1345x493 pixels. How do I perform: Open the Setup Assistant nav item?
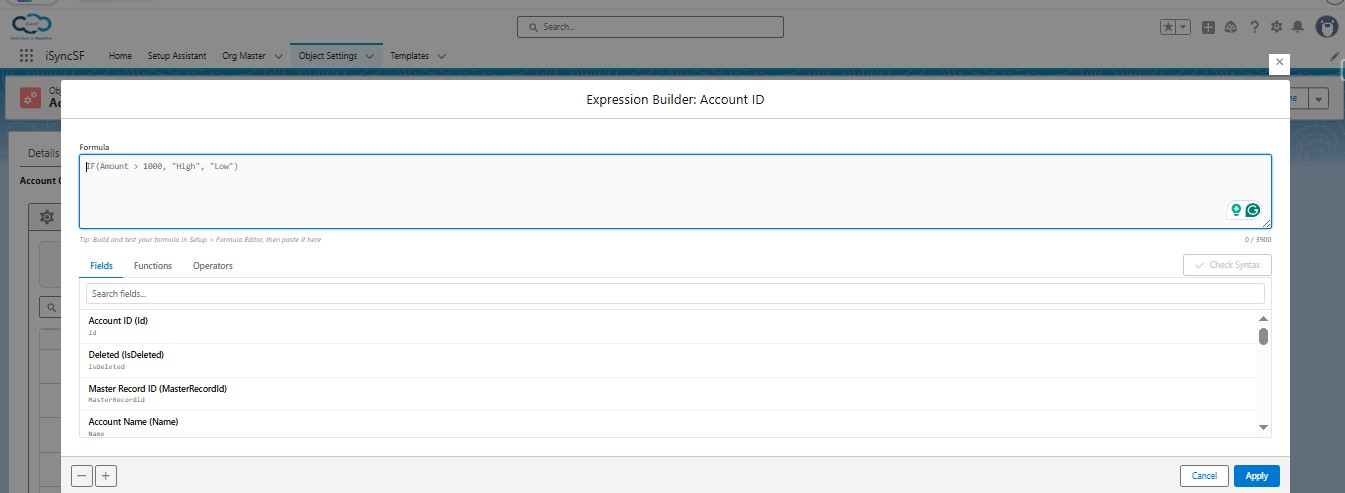point(175,56)
